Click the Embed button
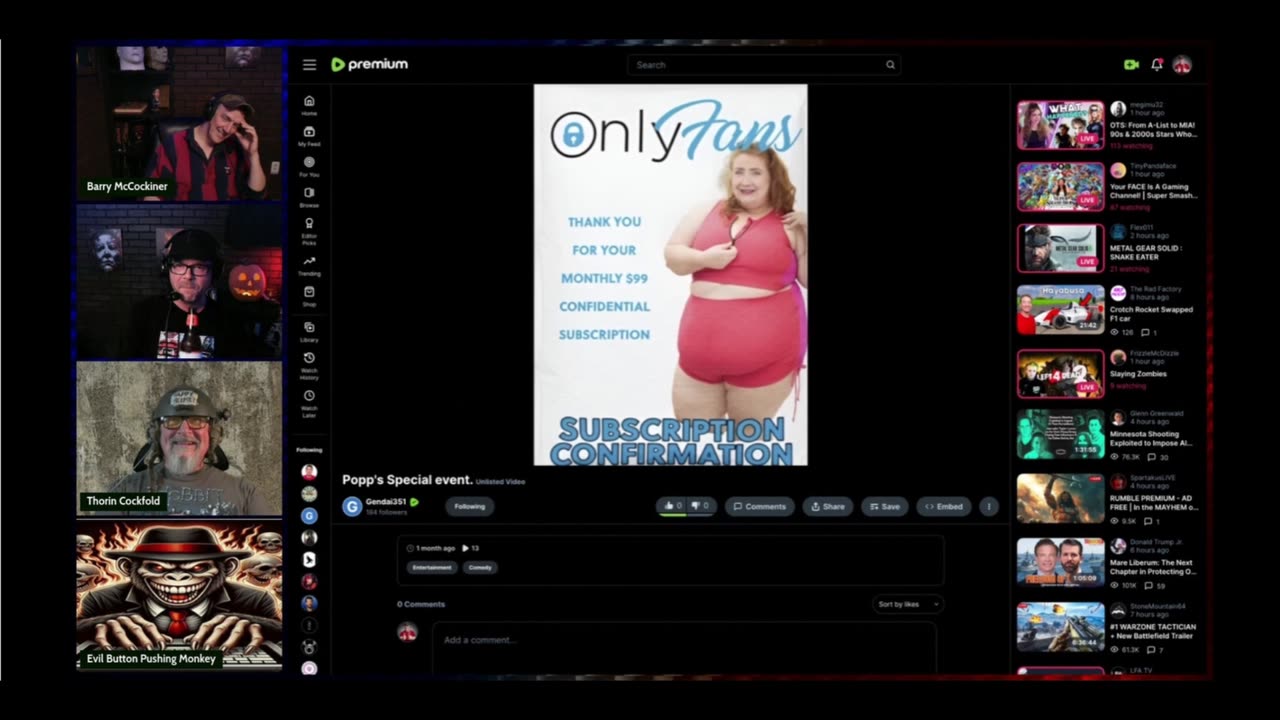The height and width of the screenshot is (720, 1280). 944,506
